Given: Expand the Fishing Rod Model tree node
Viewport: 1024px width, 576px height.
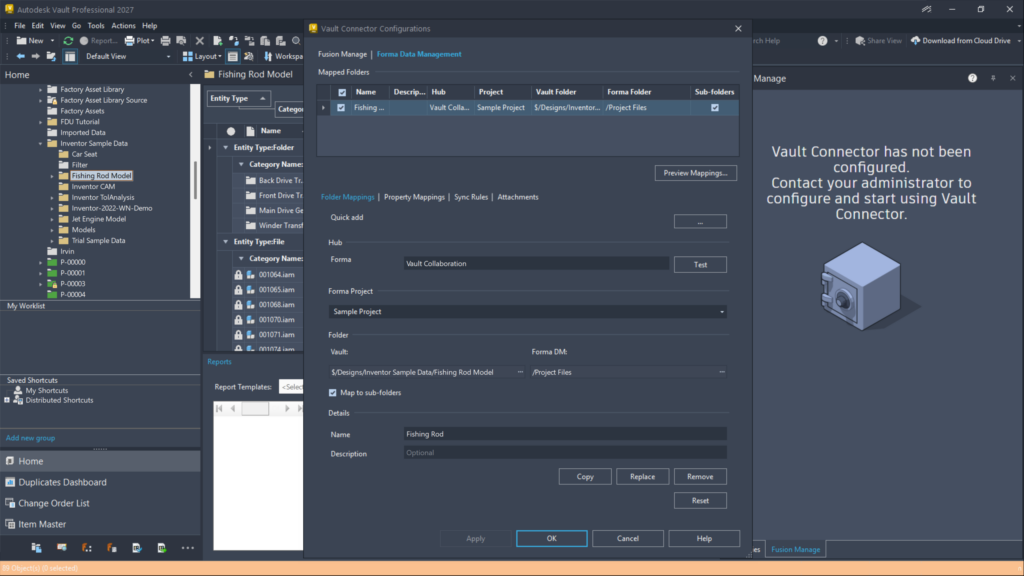Looking at the screenshot, I should (52, 176).
